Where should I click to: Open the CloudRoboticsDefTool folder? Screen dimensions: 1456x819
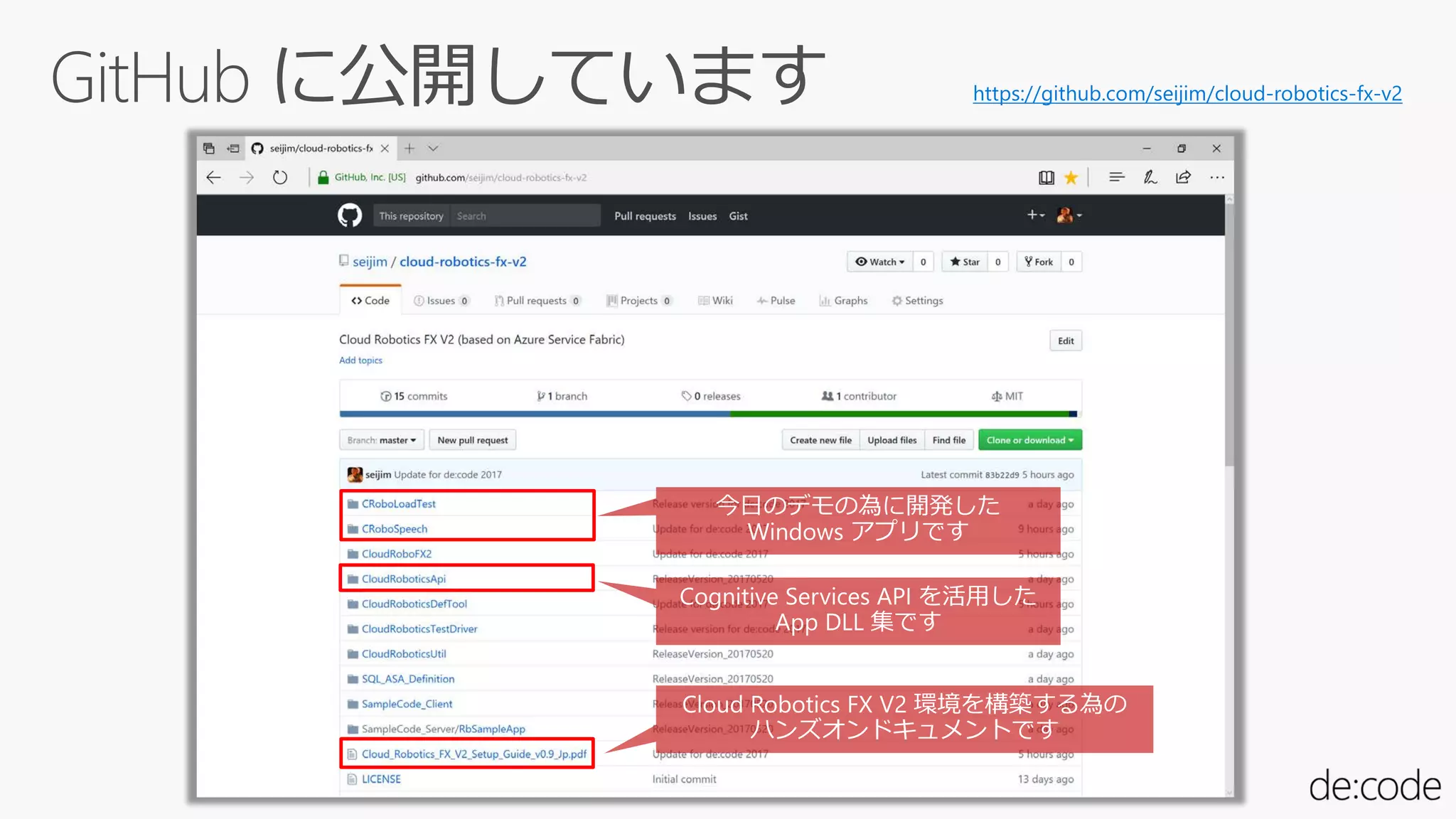point(414,604)
